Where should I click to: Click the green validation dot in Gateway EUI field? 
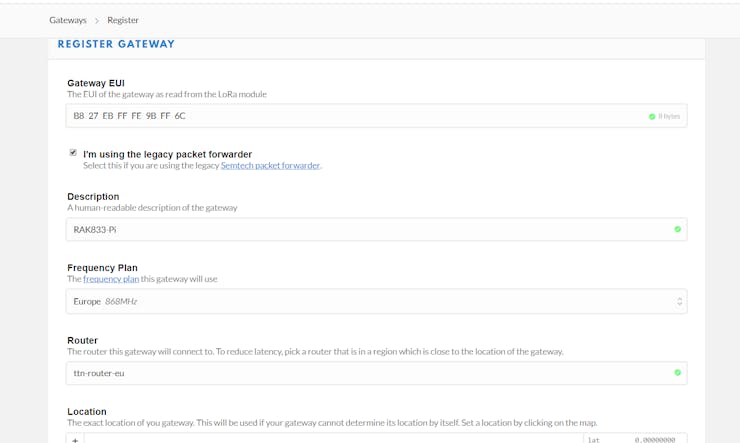click(652, 117)
